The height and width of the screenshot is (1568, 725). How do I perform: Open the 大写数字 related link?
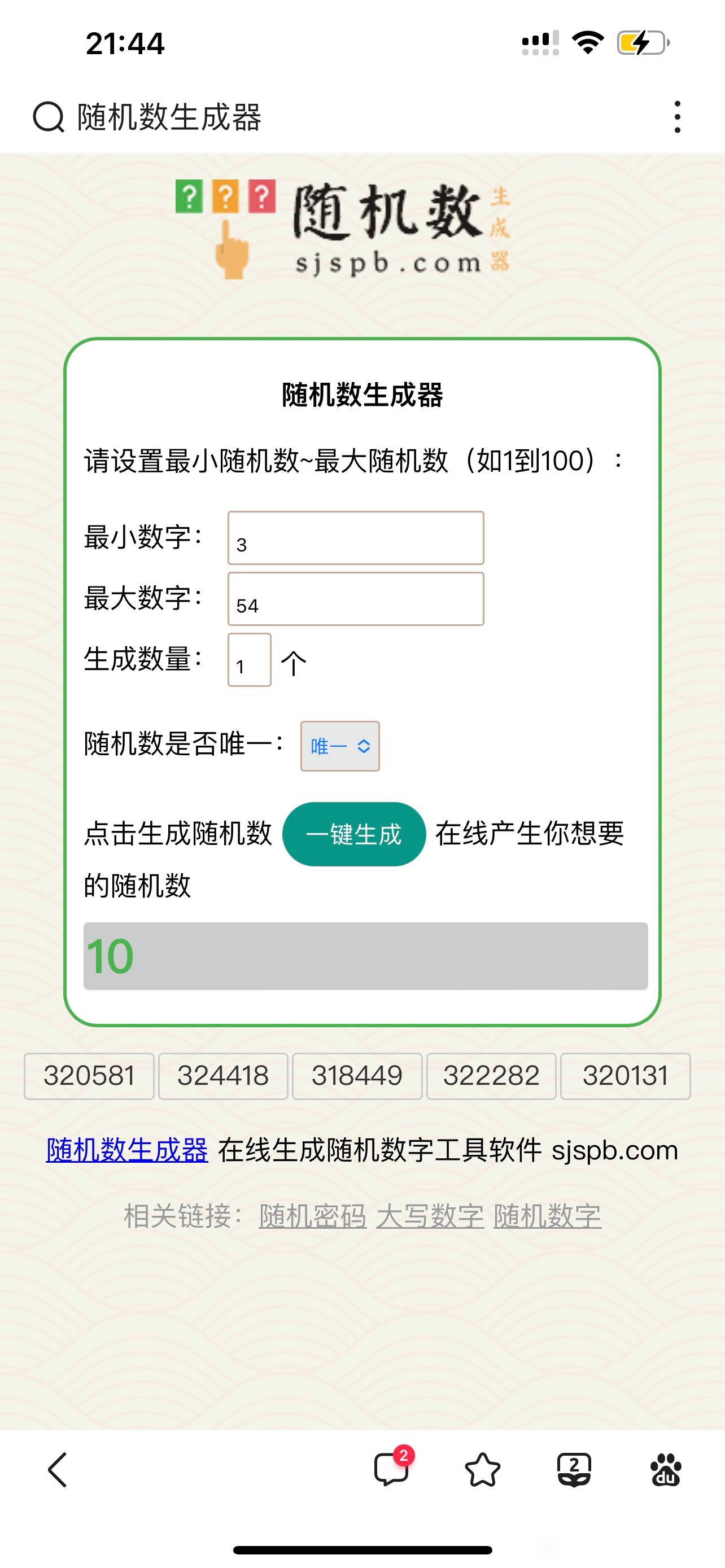pos(430,1216)
